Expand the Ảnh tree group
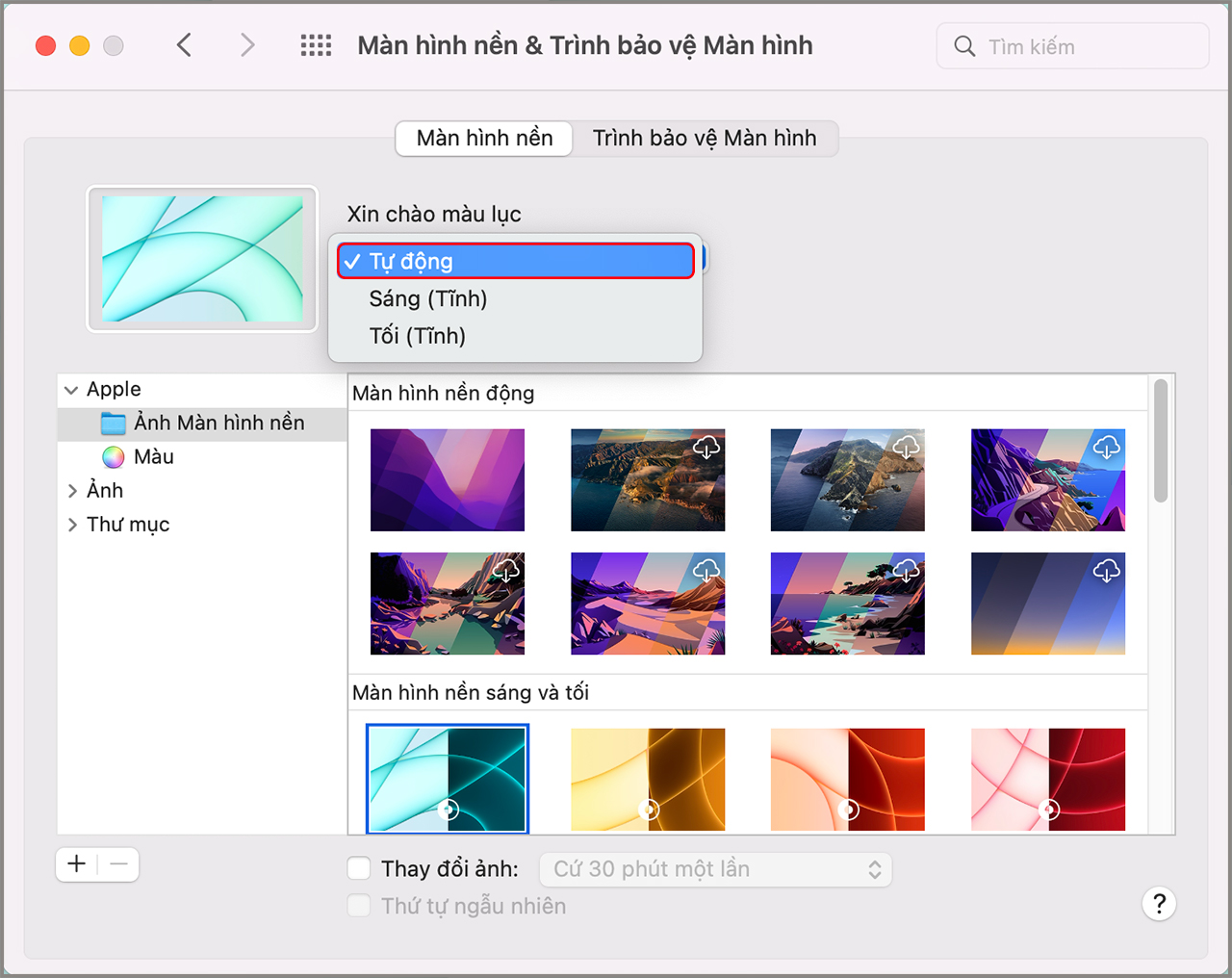 point(72,491)
